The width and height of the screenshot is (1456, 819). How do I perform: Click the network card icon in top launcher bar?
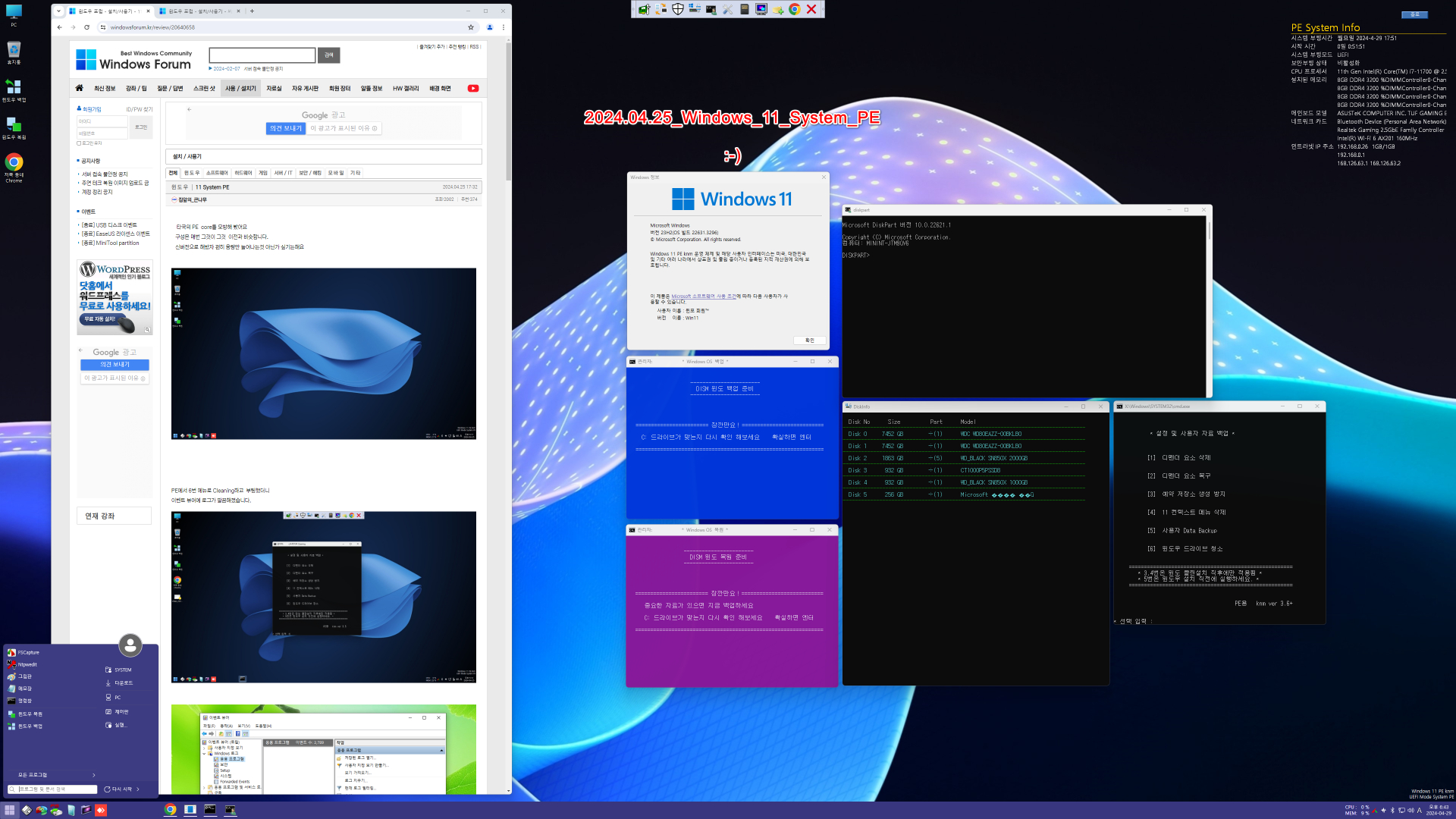pyautogui.click(x=644, y=9)
